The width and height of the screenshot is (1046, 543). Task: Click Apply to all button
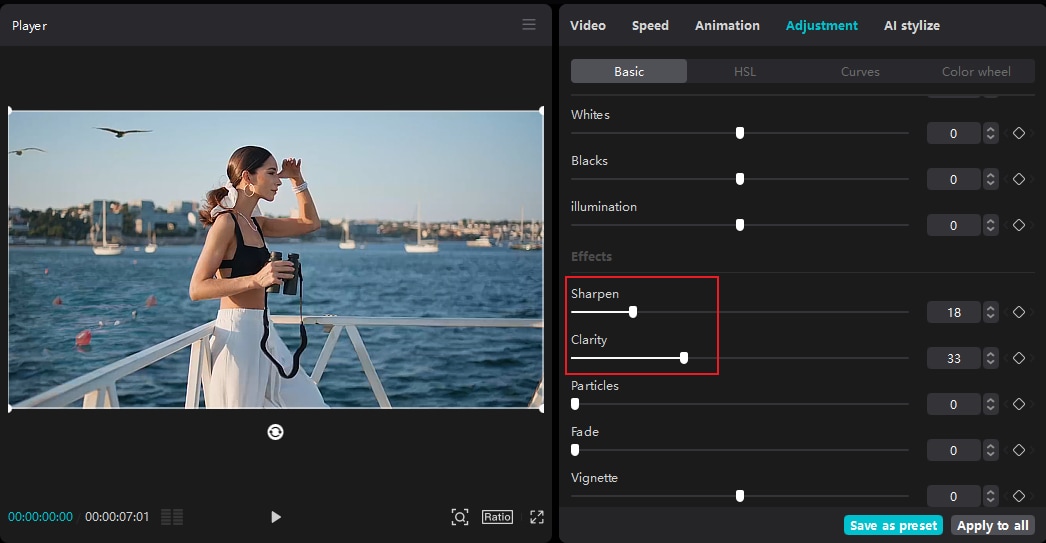(x=992, y=525)
